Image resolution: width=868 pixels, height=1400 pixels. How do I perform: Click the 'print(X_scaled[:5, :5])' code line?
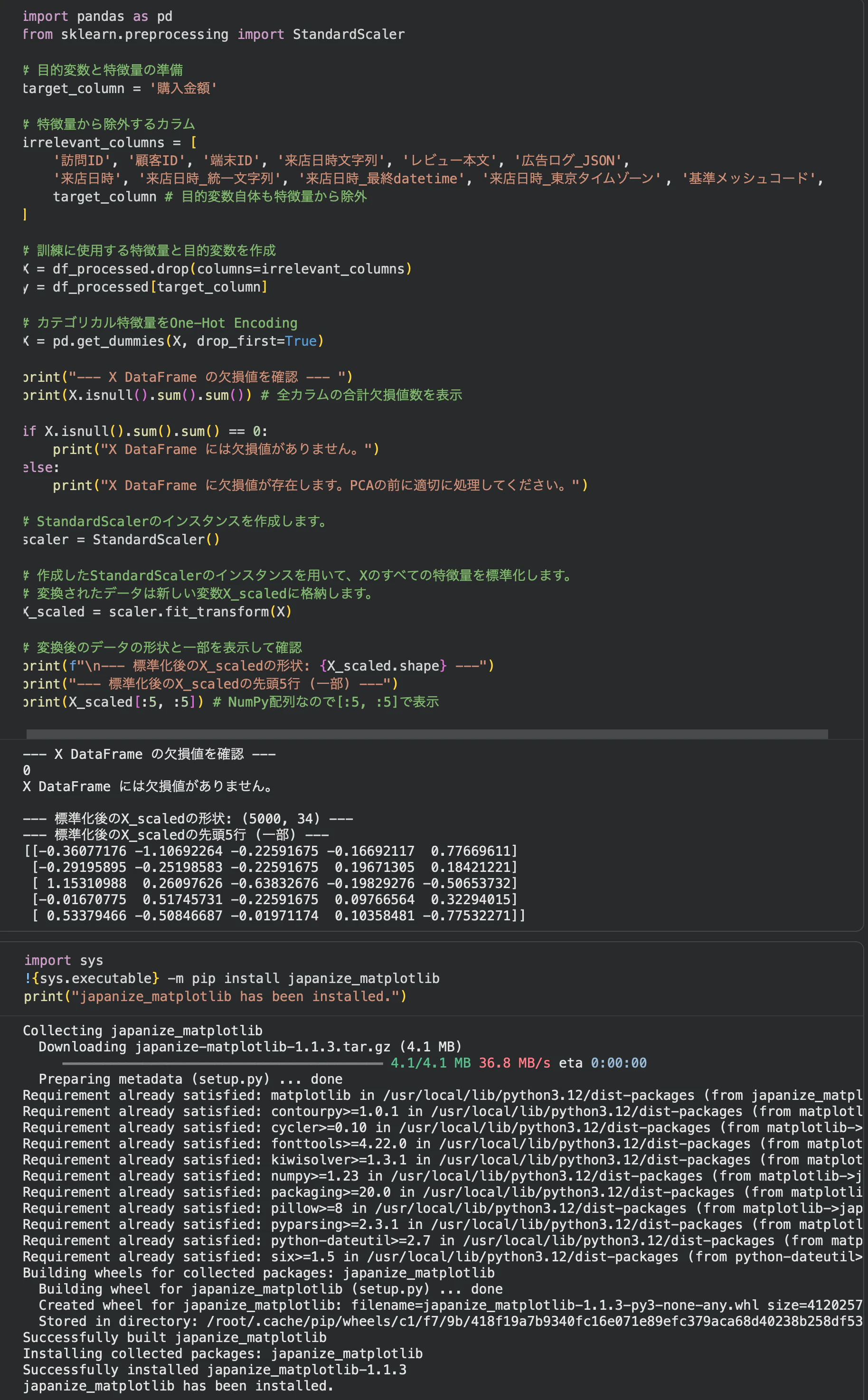point(113,702)
